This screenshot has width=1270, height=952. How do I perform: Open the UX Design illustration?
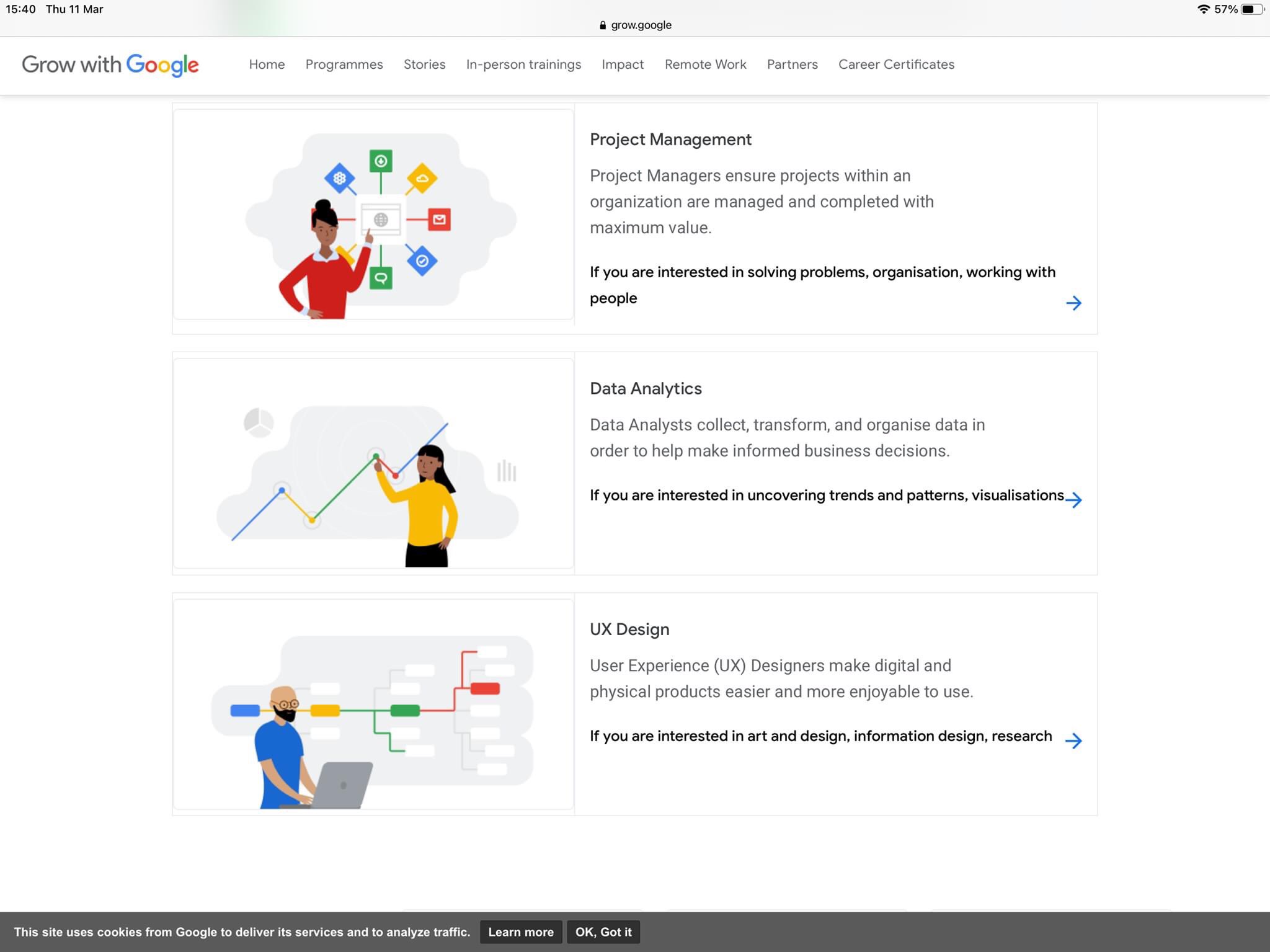pyautogui.click(x=373, y=704)
